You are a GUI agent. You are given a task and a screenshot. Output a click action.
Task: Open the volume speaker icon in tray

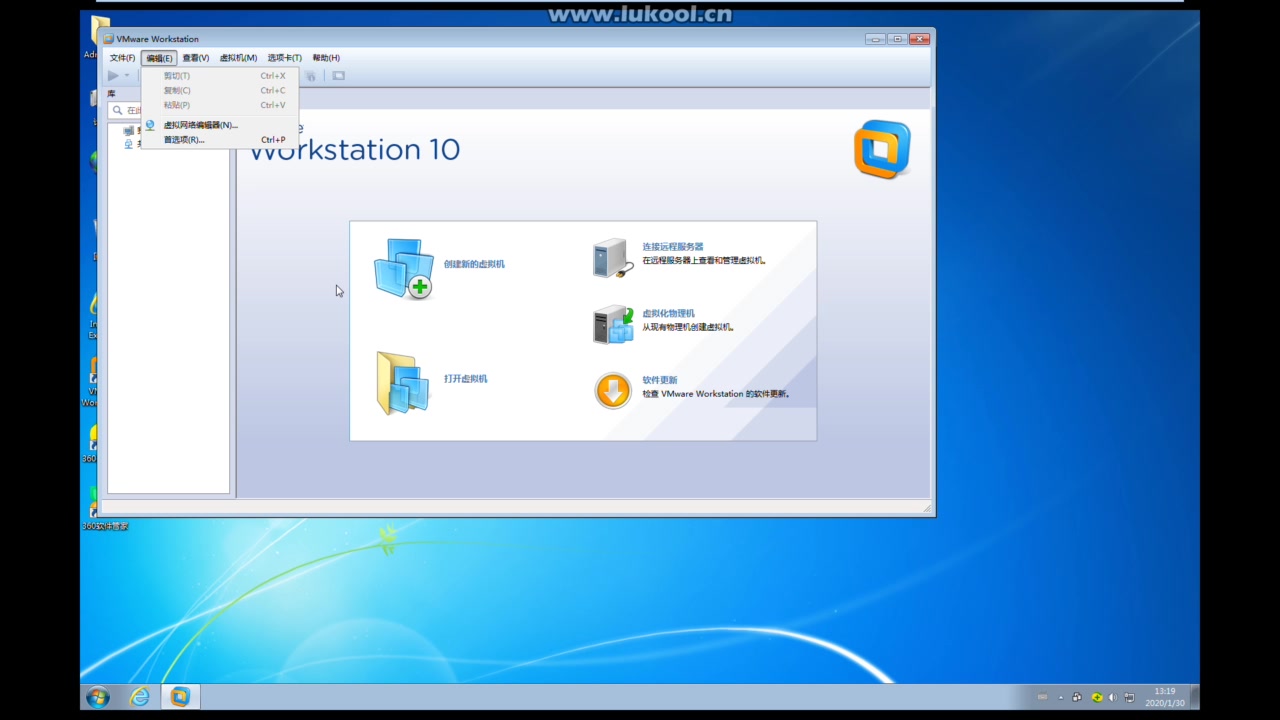tap(1112, 697)
